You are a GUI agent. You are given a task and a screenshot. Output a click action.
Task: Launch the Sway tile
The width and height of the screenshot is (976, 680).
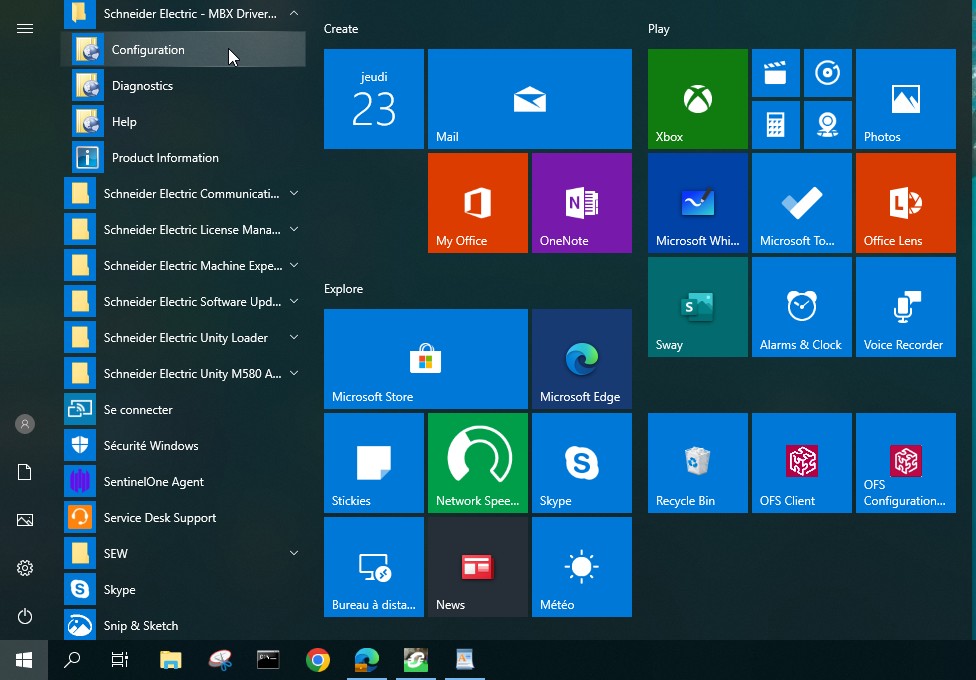tap(698, 307)
